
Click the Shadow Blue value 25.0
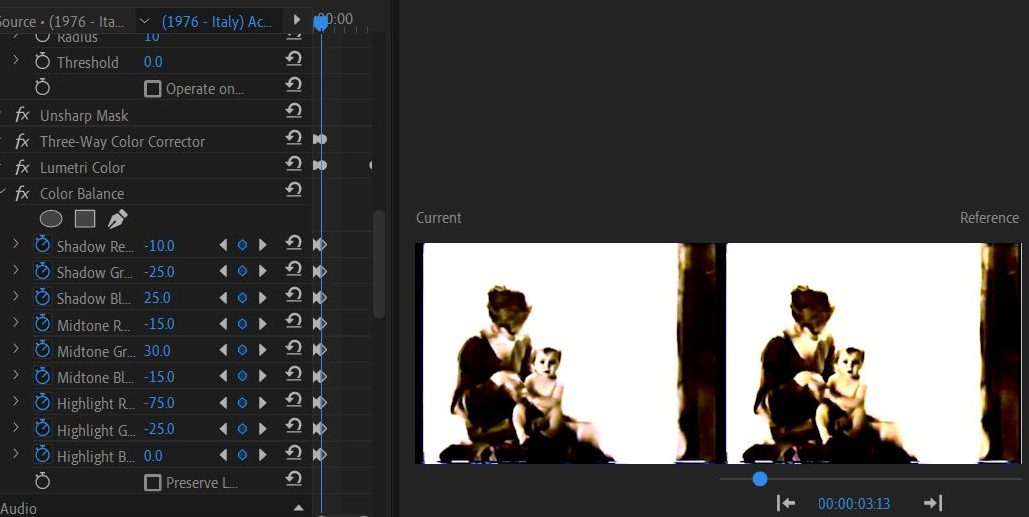point(157,298)
